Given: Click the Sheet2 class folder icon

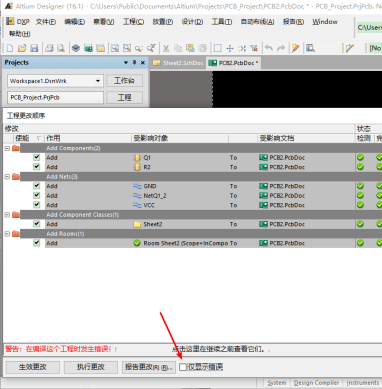Looking at the screenshot, I should 137,224.
